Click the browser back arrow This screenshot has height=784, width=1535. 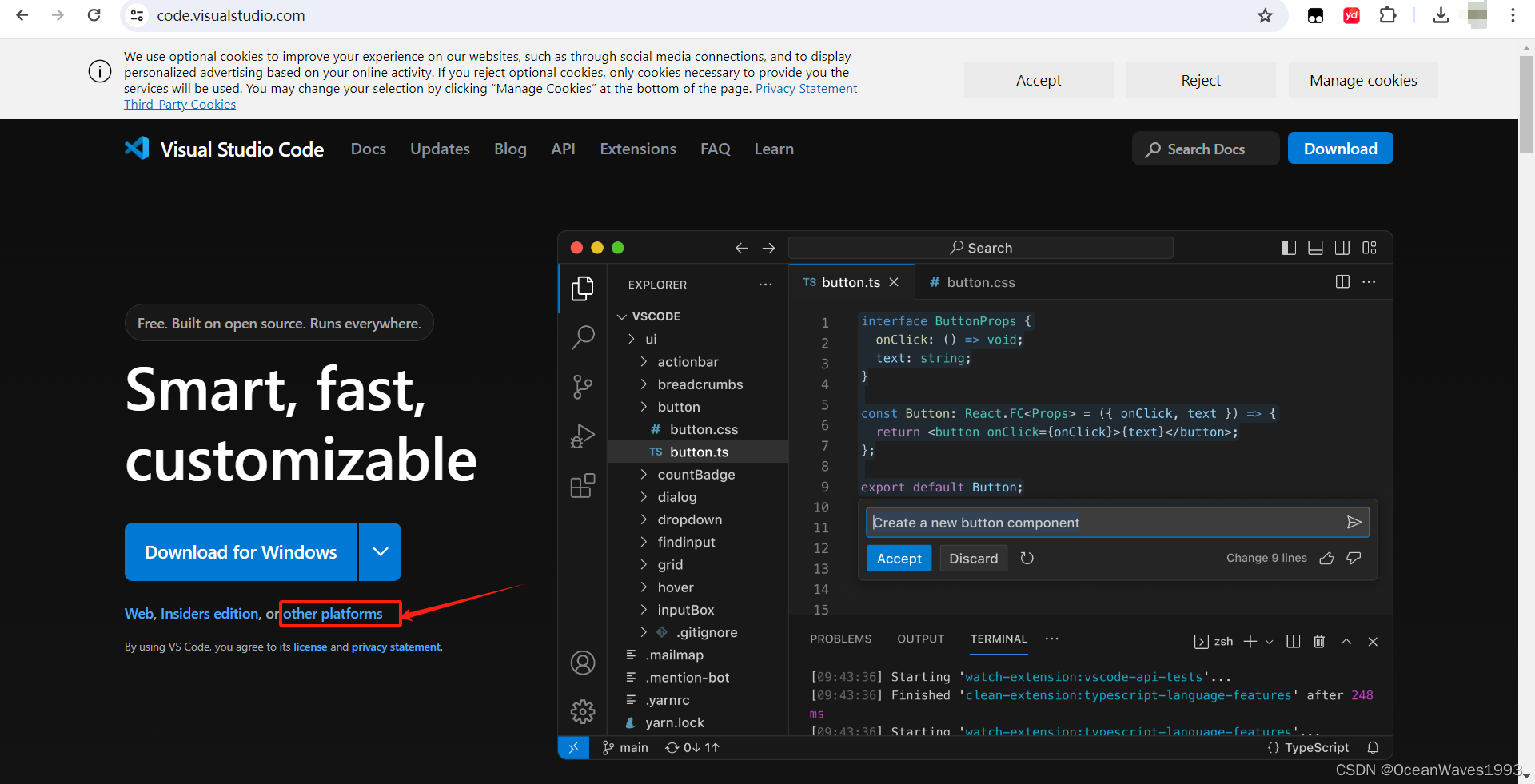[x=22, y=15]
